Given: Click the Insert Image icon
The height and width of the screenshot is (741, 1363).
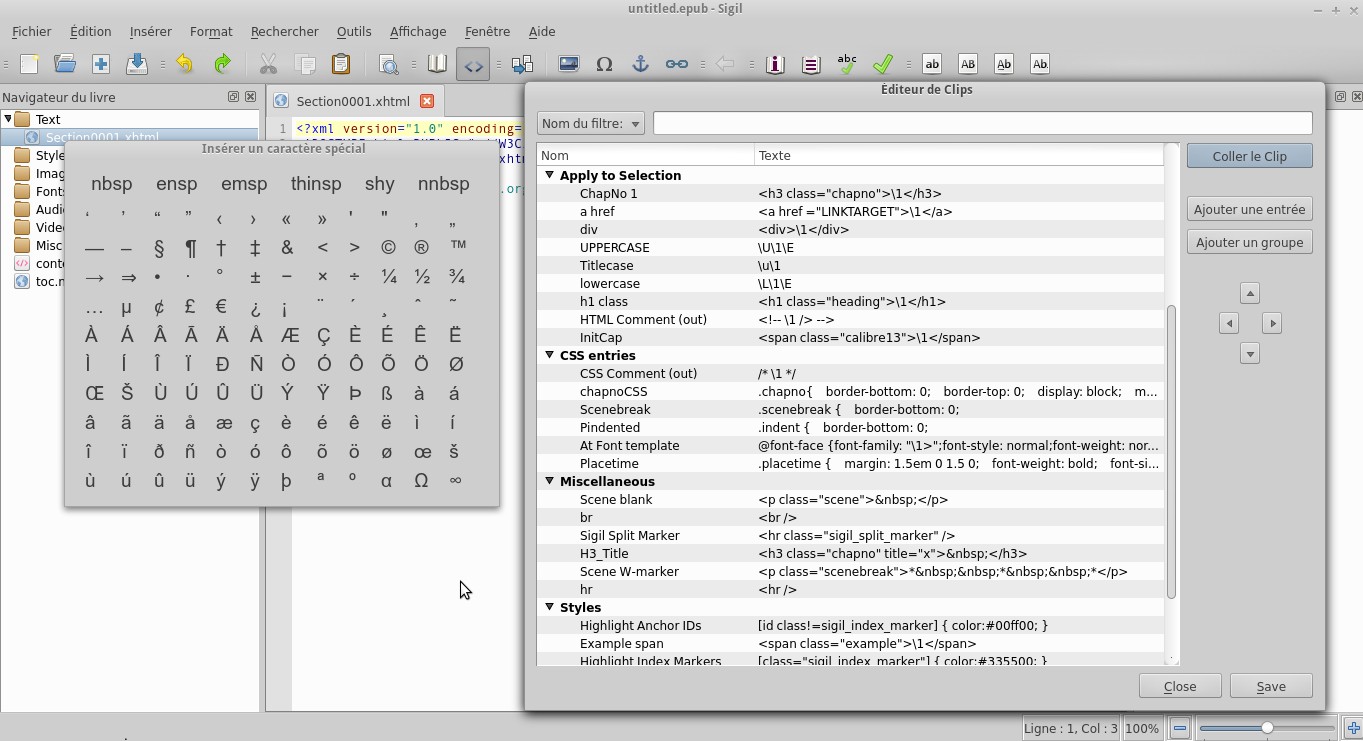Looking at the screenshot, I should point(568,64).
